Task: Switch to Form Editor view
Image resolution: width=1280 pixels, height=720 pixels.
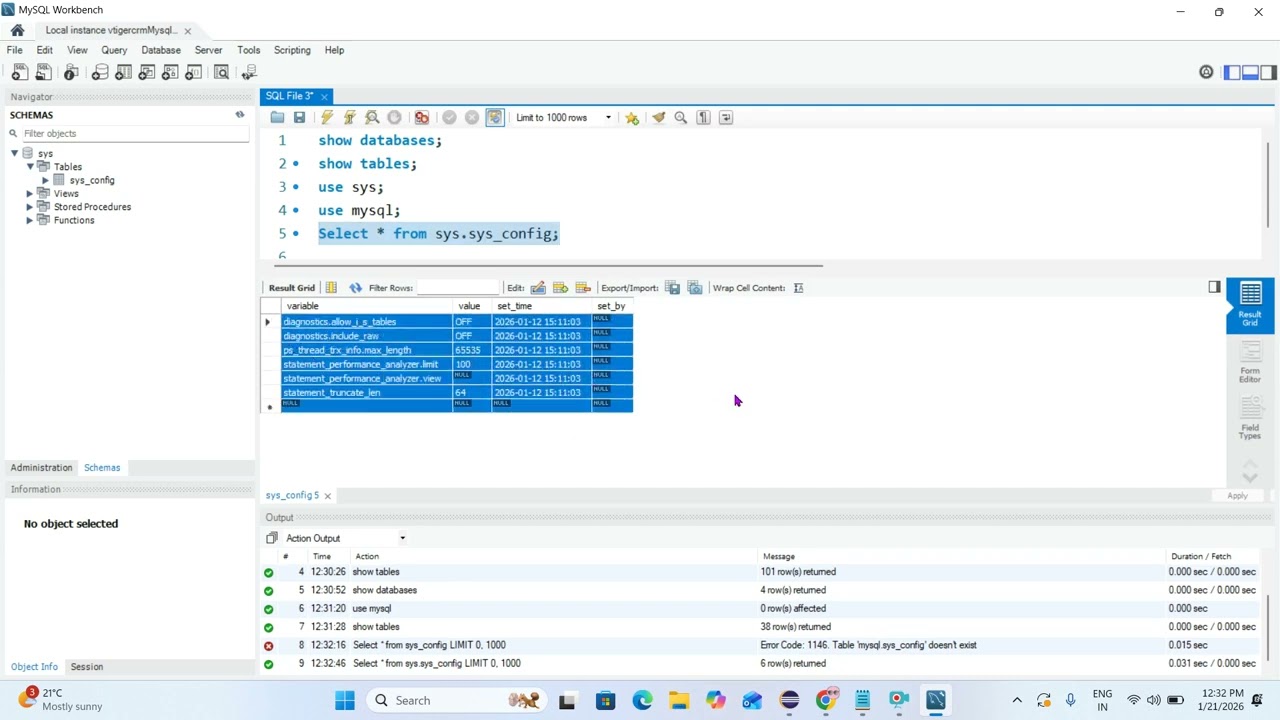Action: 1250,362
